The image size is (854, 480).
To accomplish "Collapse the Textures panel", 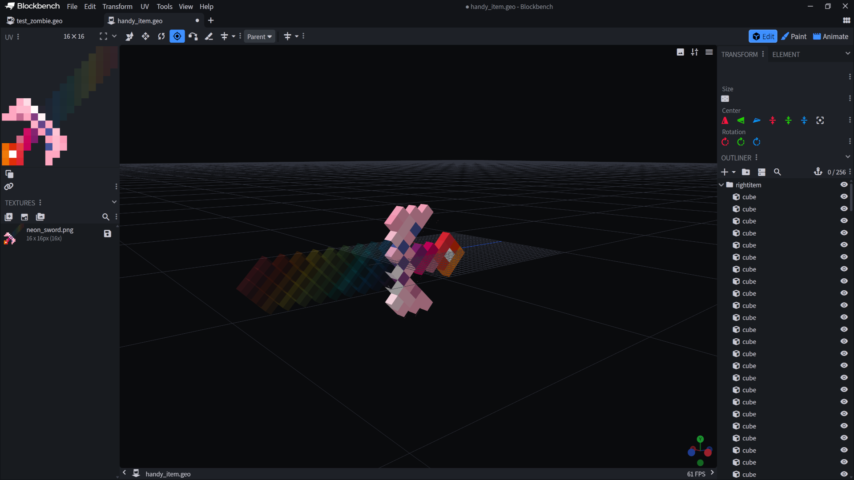I will pos(114,202).
